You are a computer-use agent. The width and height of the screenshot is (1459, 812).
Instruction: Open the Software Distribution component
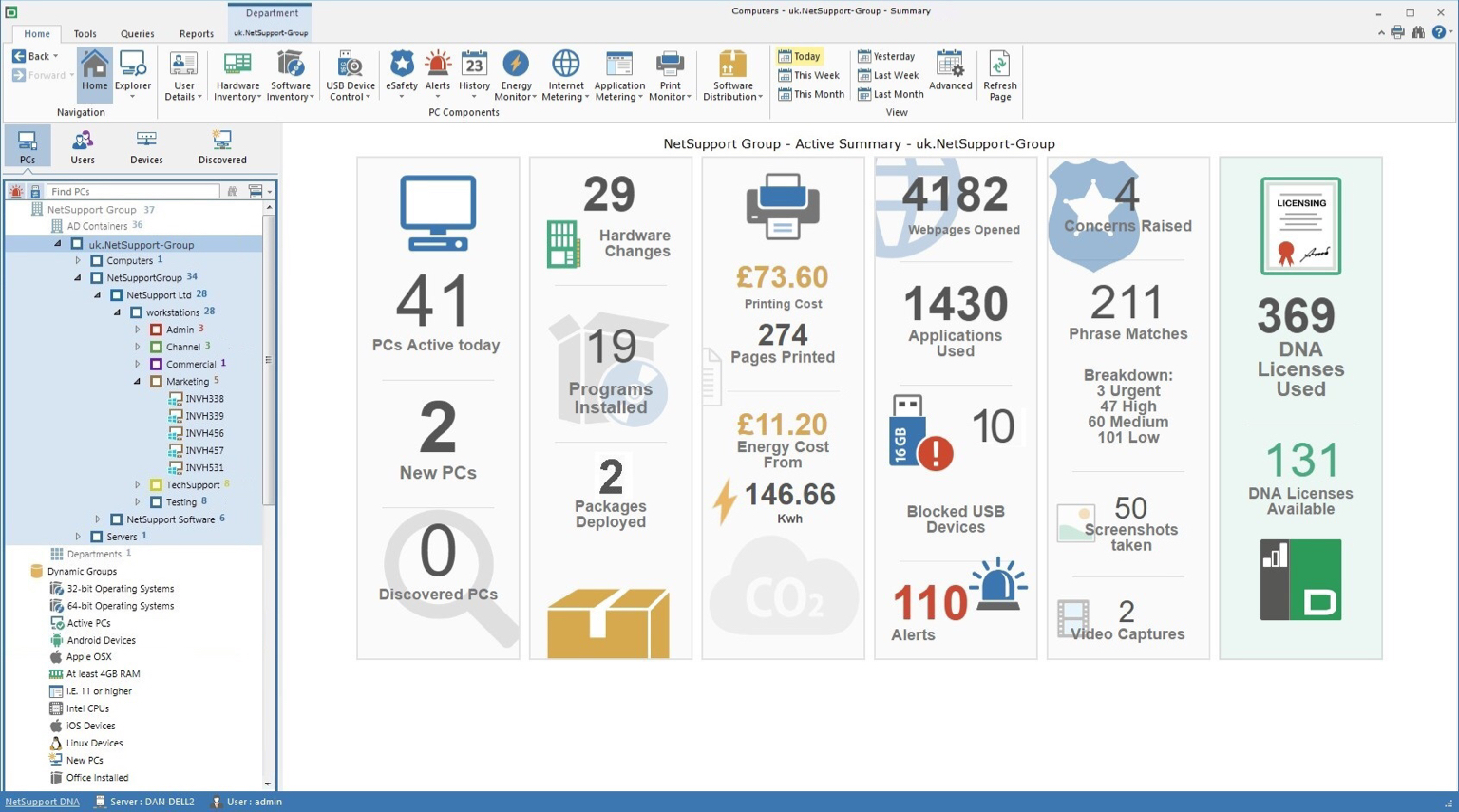[x=732, y=75]
